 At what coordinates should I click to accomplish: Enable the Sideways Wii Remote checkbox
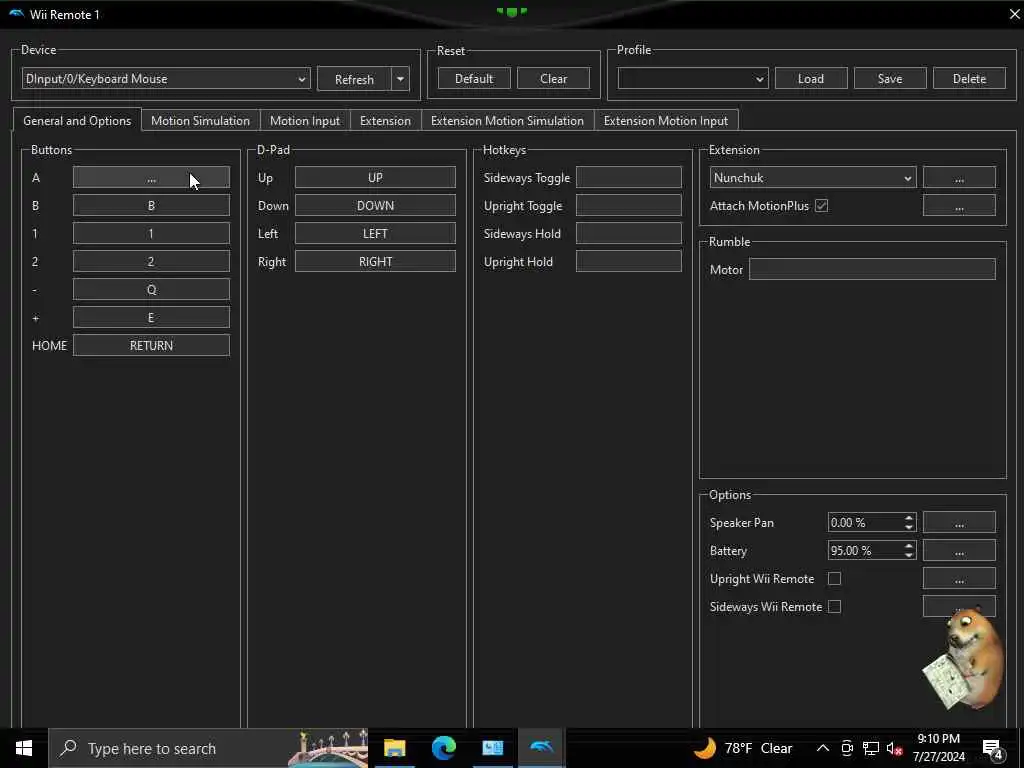click(x=835, y=607)
